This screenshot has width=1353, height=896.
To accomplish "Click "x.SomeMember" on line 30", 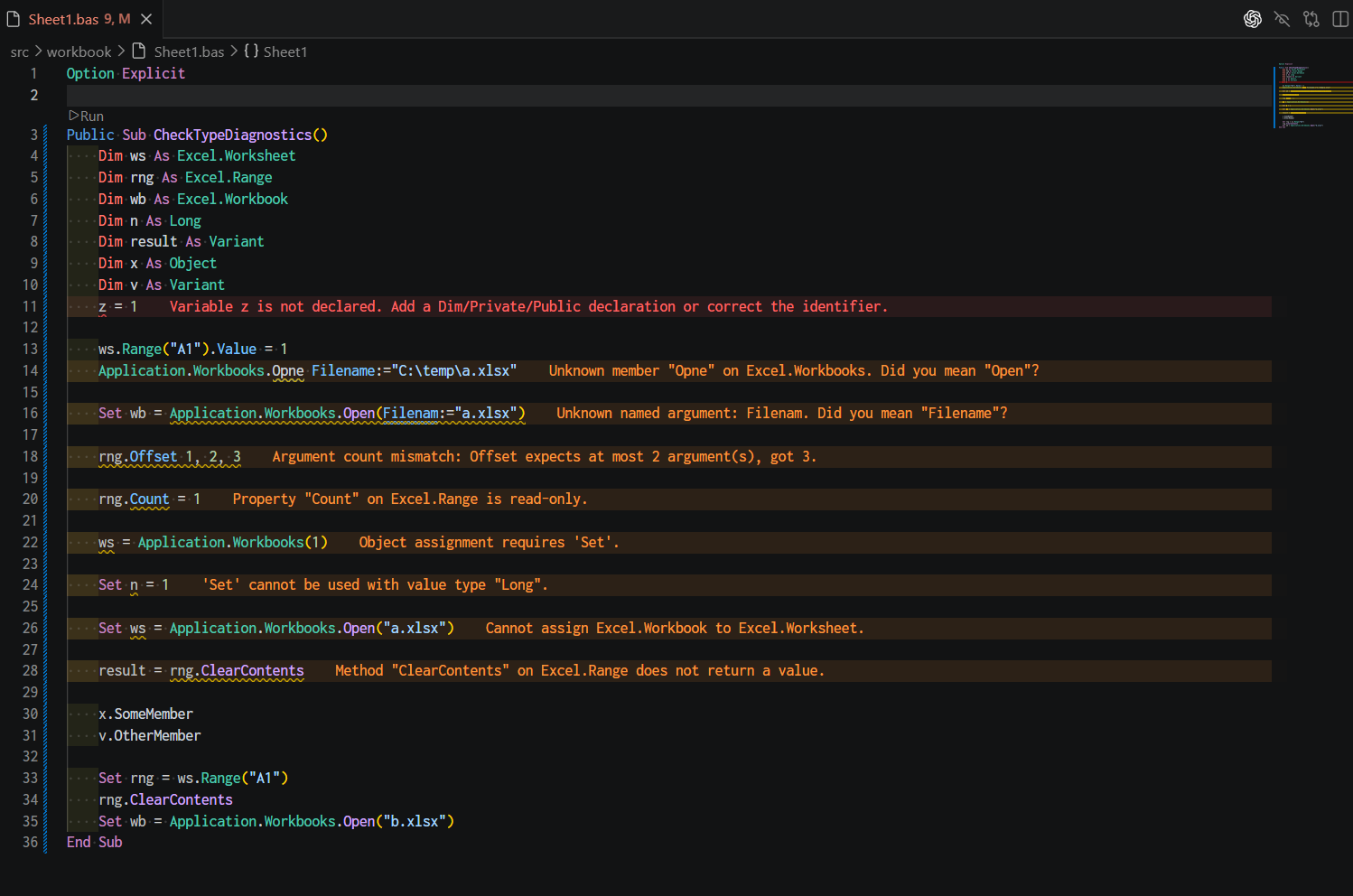I will (x=145, y=714).
